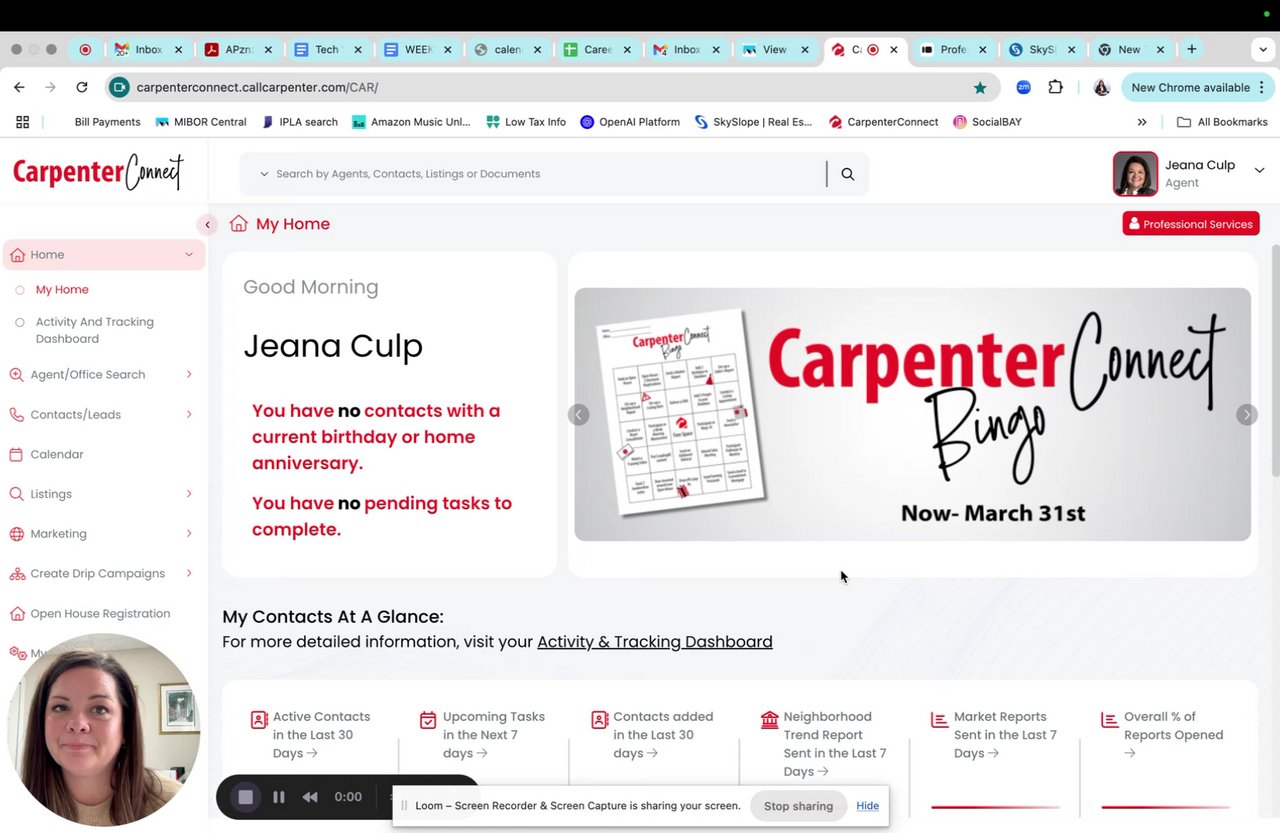The image size is (1280, 833).
Task: Show the next banner slide
Action: click(1246, 414)
